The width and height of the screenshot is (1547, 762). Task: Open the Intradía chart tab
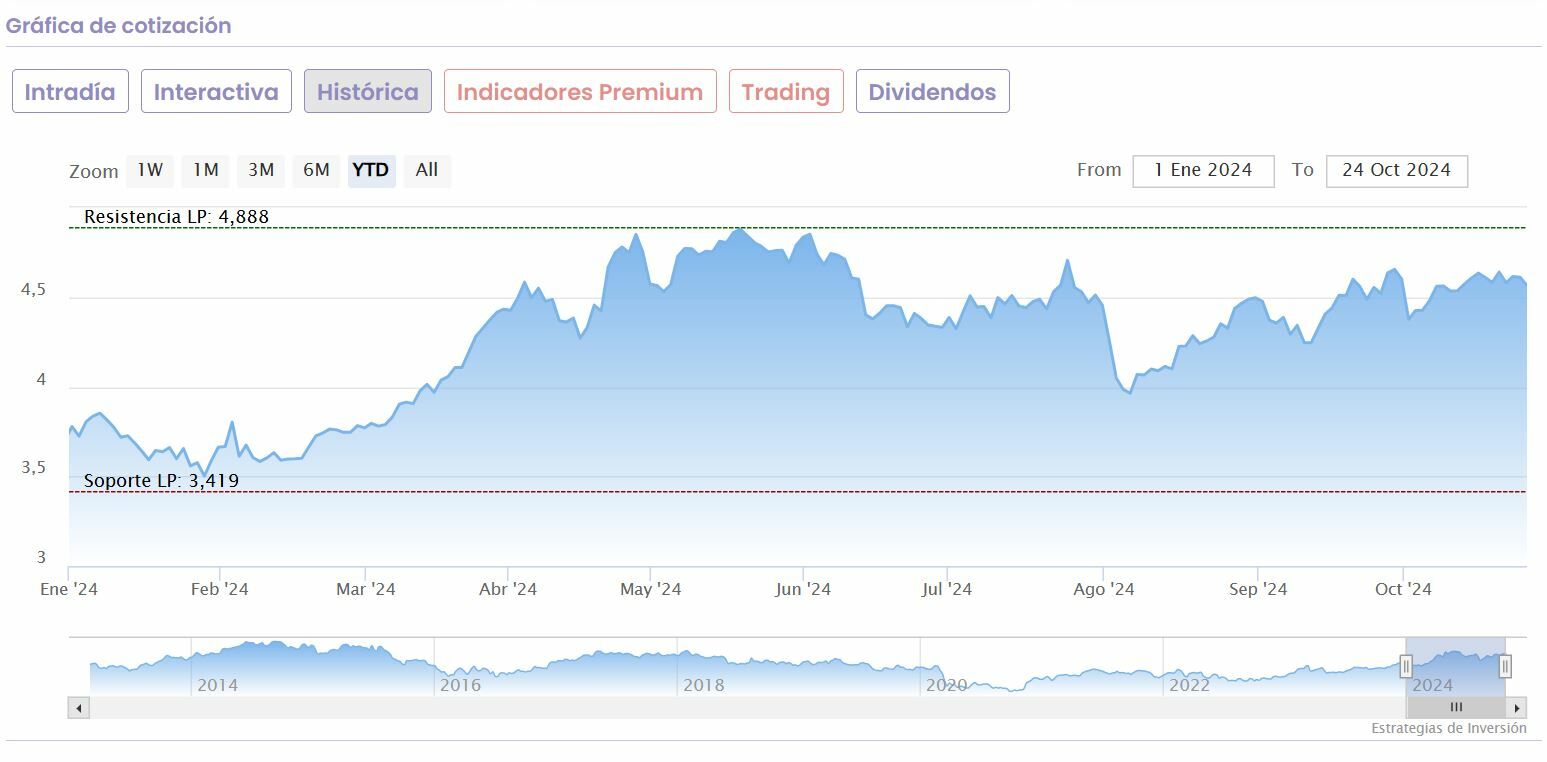tap(70, 92)
